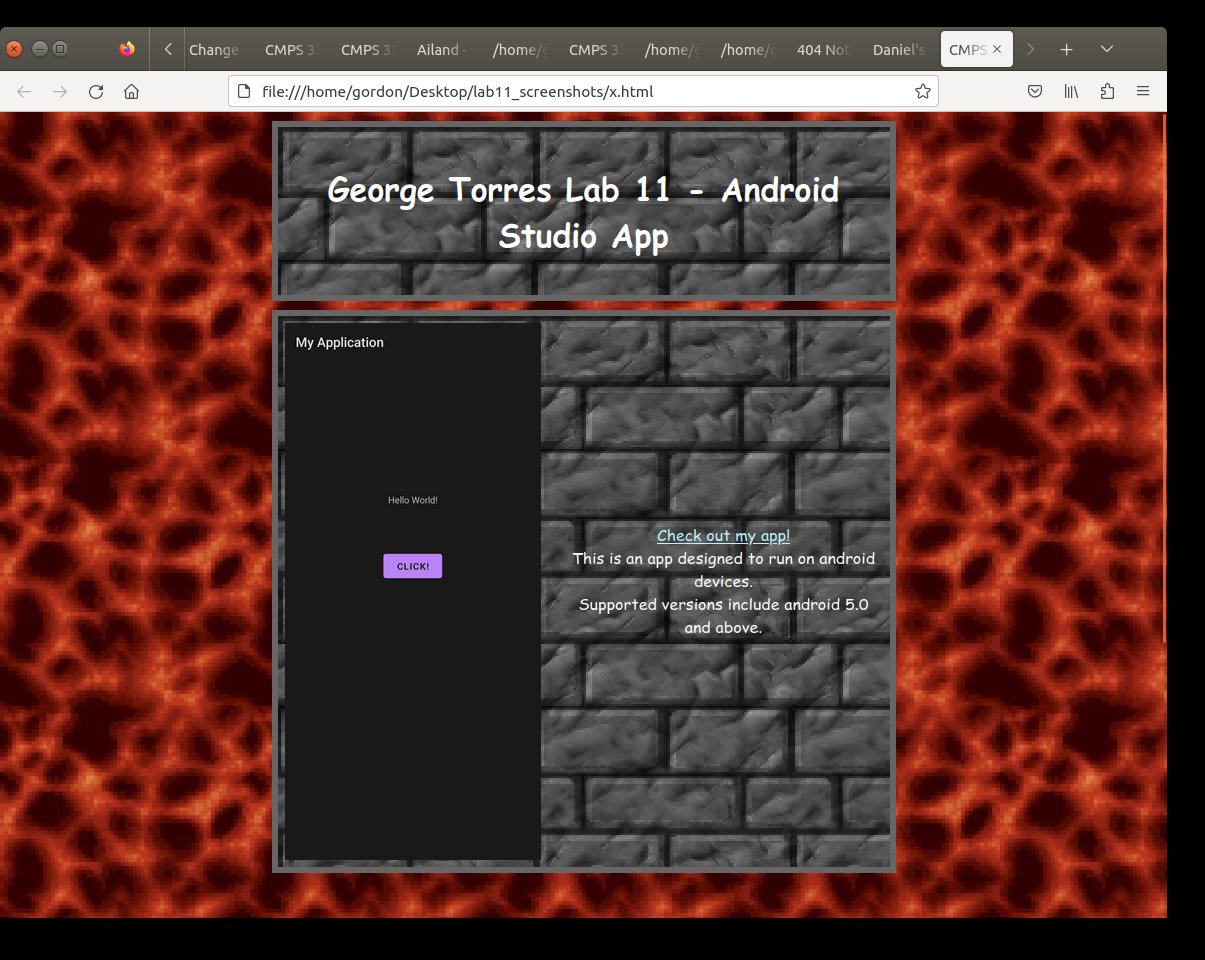This screenshot has height=960, width=1205.
Task: Click the address bar showing x.html
Action: pos(580,92)
